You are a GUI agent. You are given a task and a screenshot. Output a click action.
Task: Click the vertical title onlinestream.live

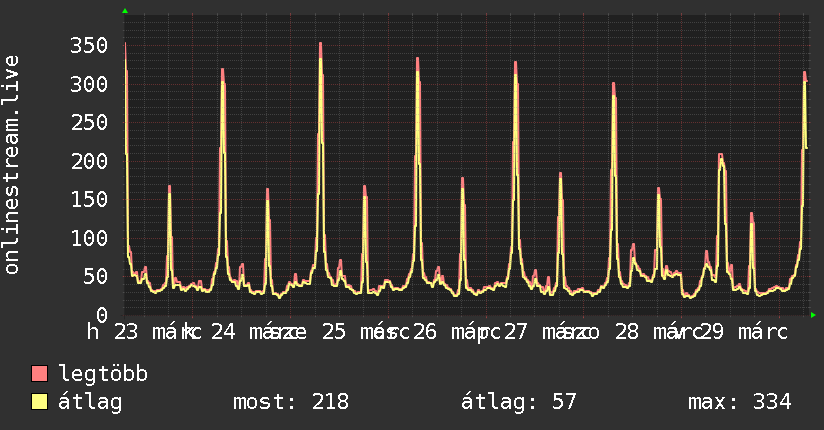click(11, 165)
